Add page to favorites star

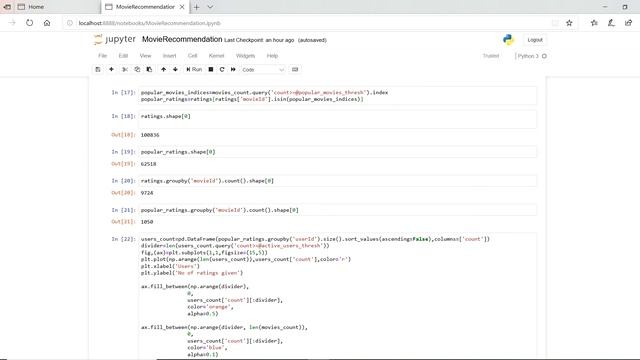569,23
